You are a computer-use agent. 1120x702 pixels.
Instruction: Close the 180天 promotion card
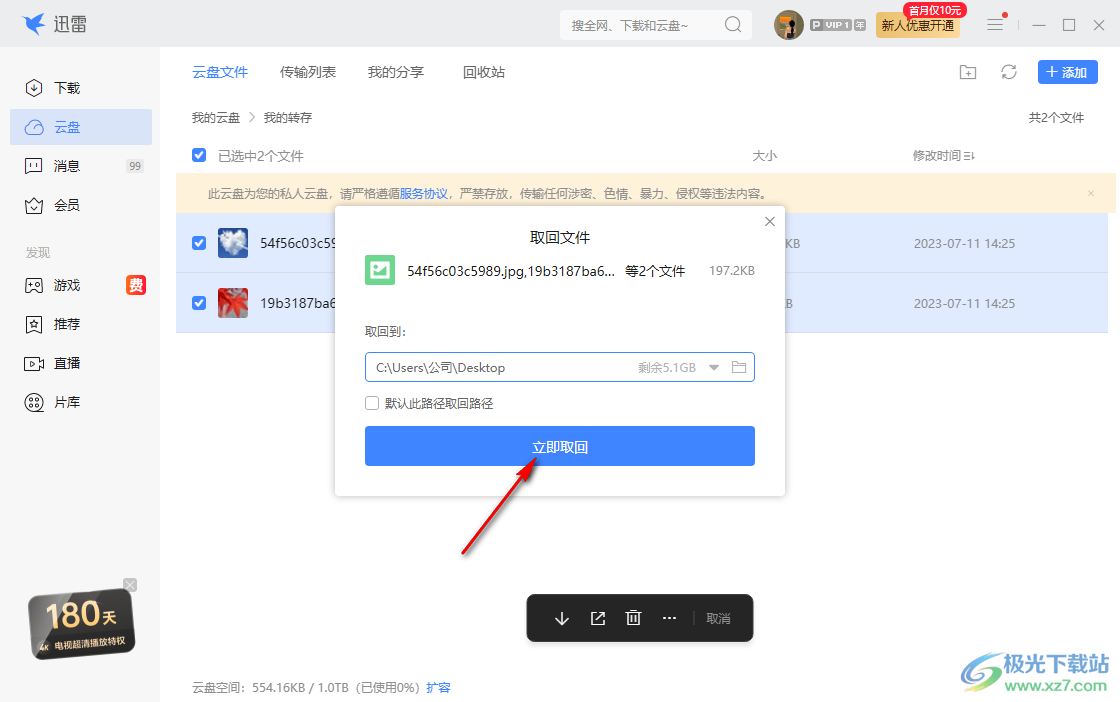[130, 585]
